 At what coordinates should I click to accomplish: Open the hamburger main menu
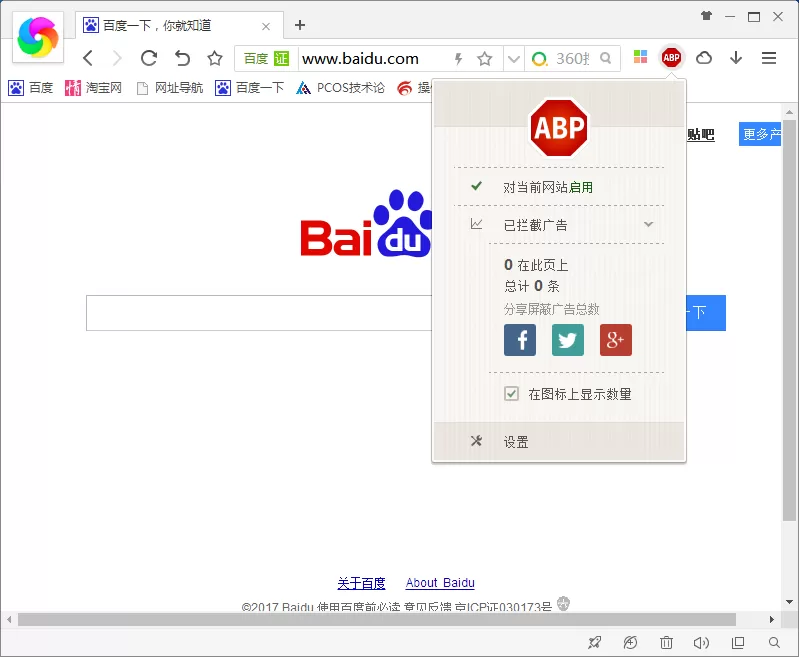769,58
